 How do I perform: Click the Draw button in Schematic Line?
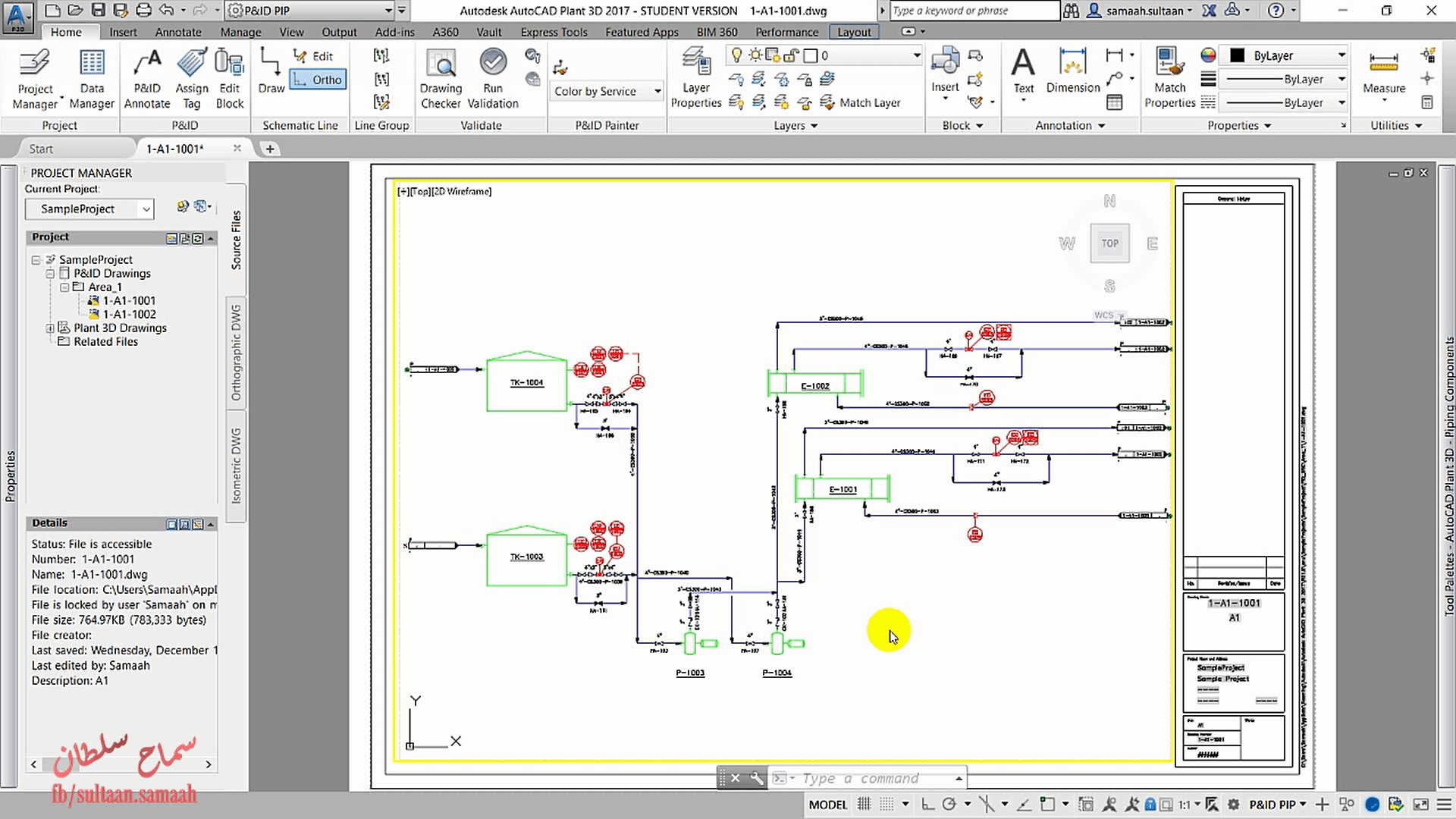(x=270, y=76)
